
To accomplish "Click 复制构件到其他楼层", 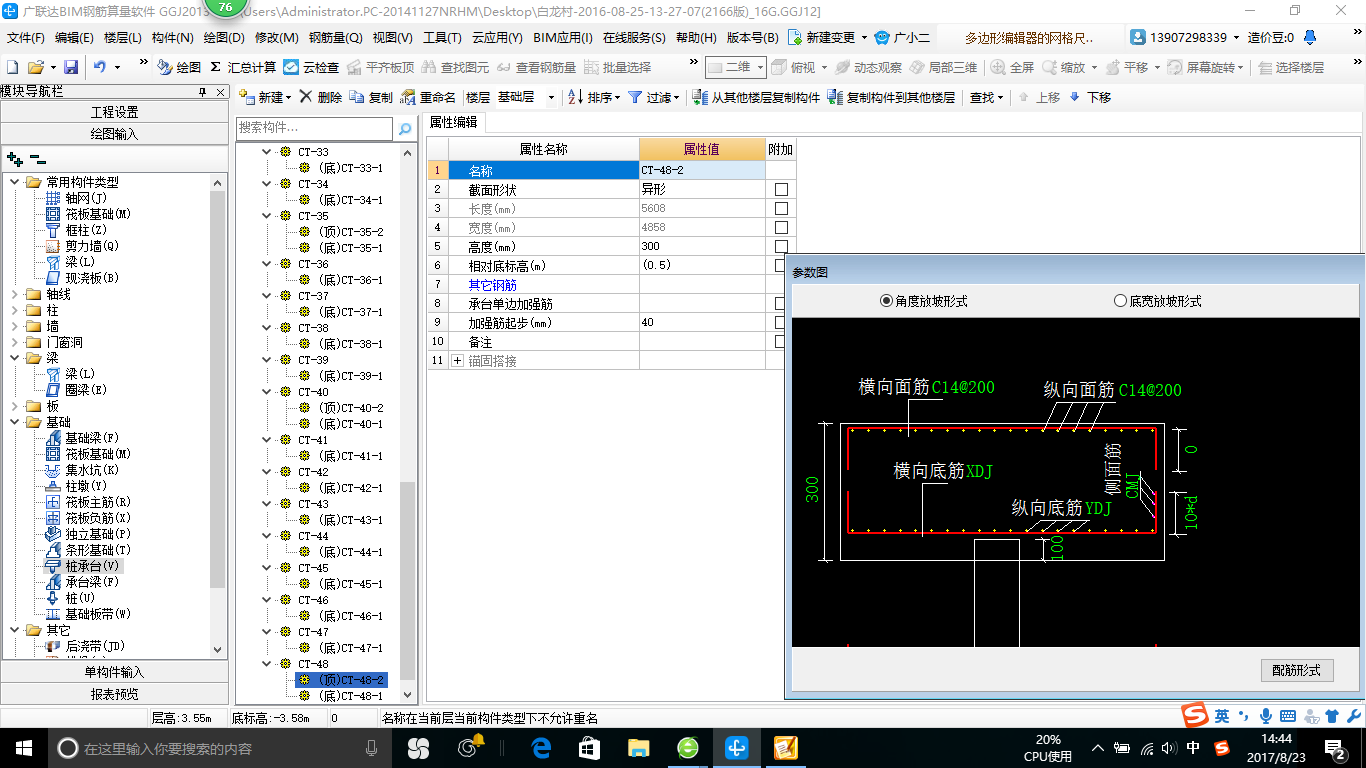I will pyautogui.click(x=891, y=97).
